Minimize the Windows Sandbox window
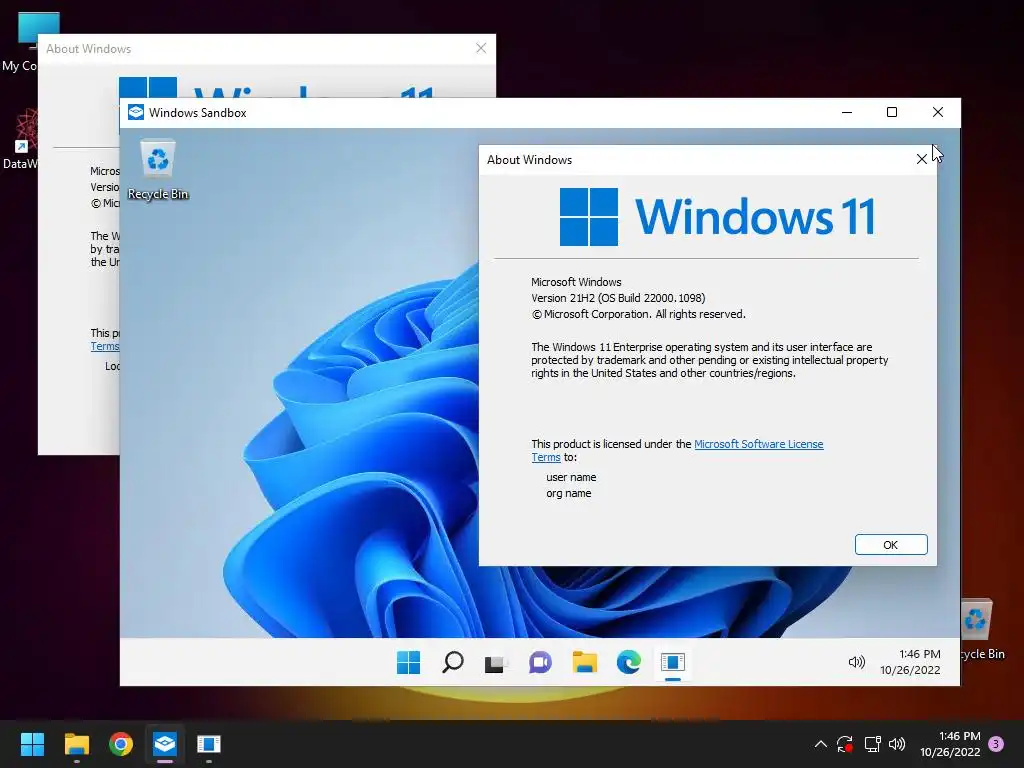 tap(847, 112)
